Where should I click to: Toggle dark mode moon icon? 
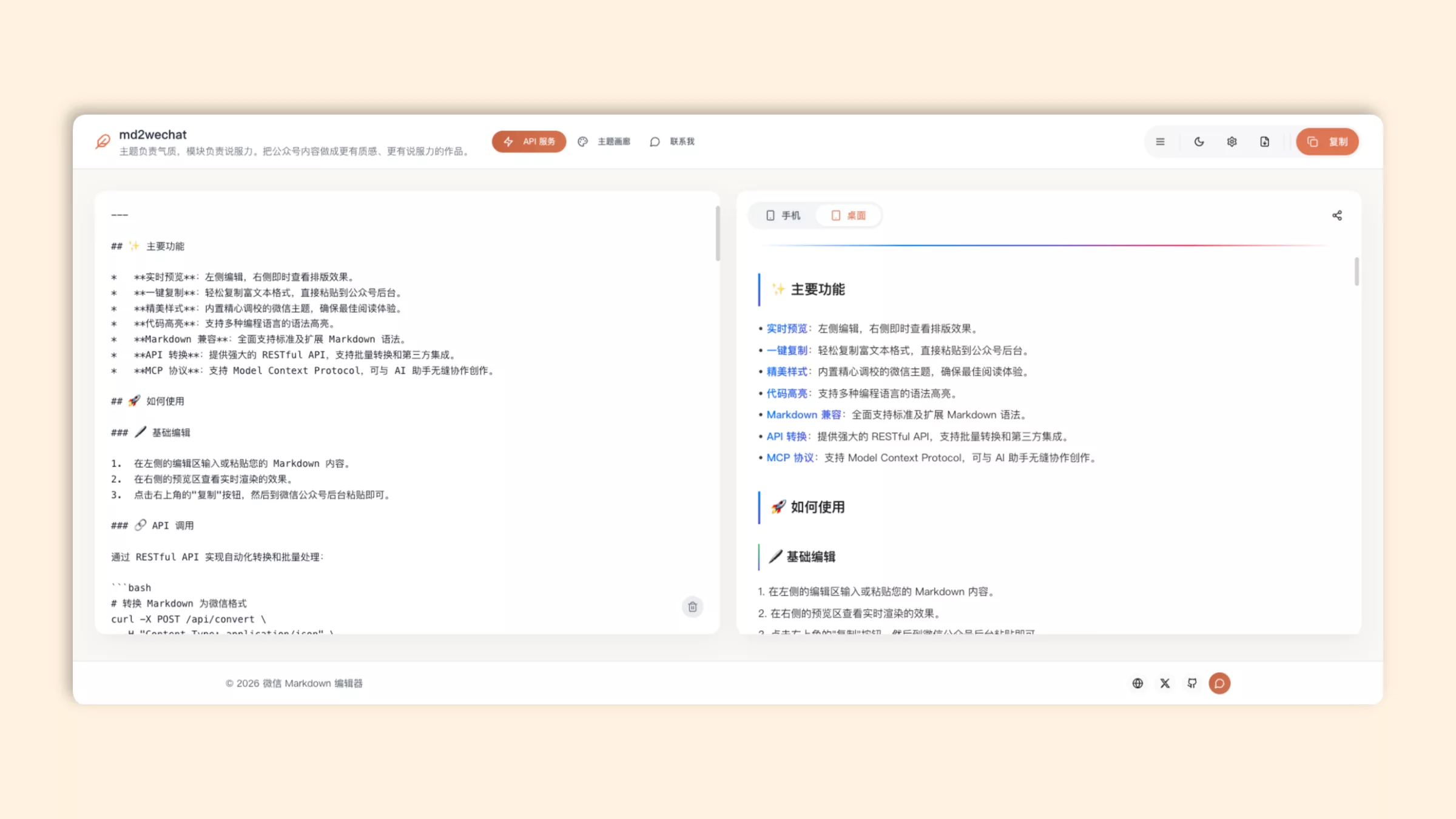coord(1199,141)
